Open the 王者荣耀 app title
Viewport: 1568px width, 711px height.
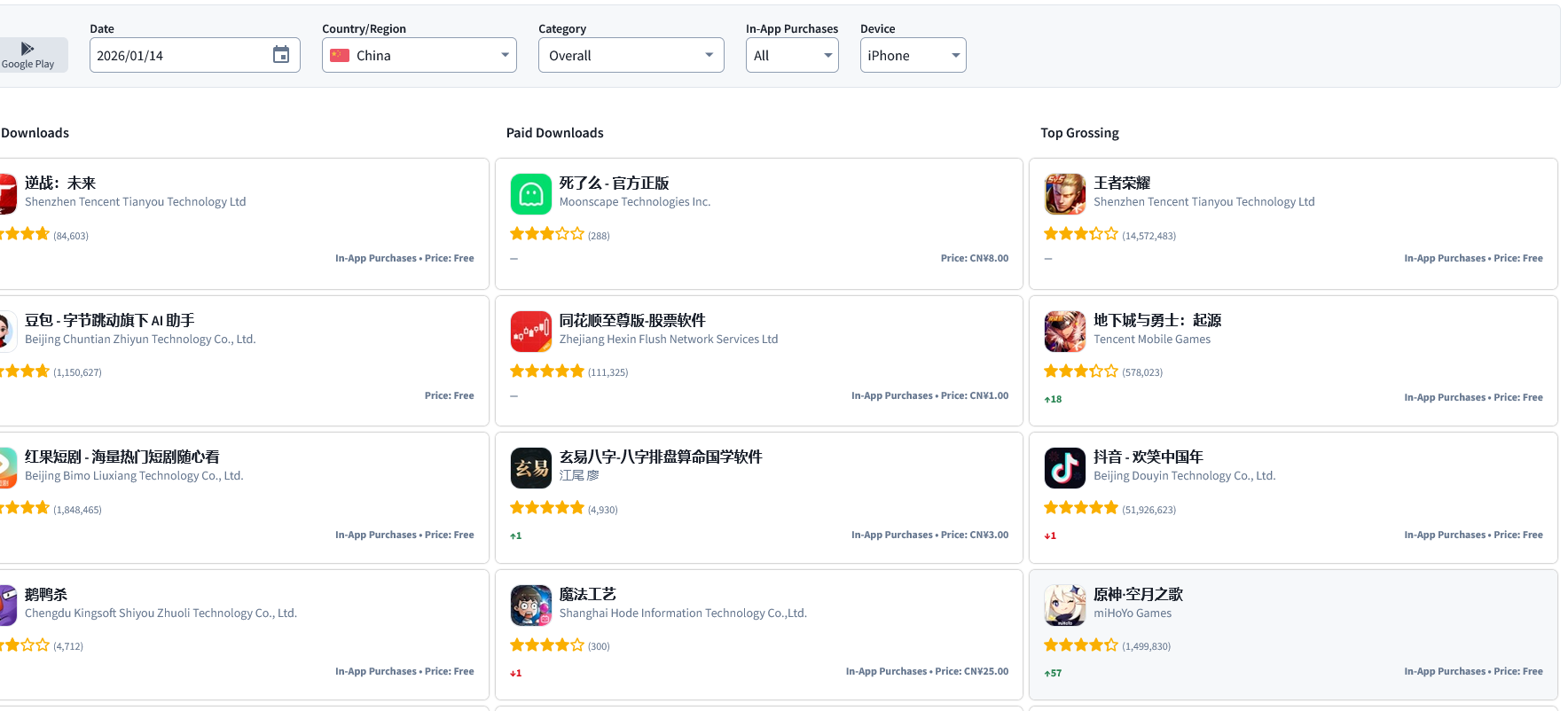click(x=1122, y=184)
